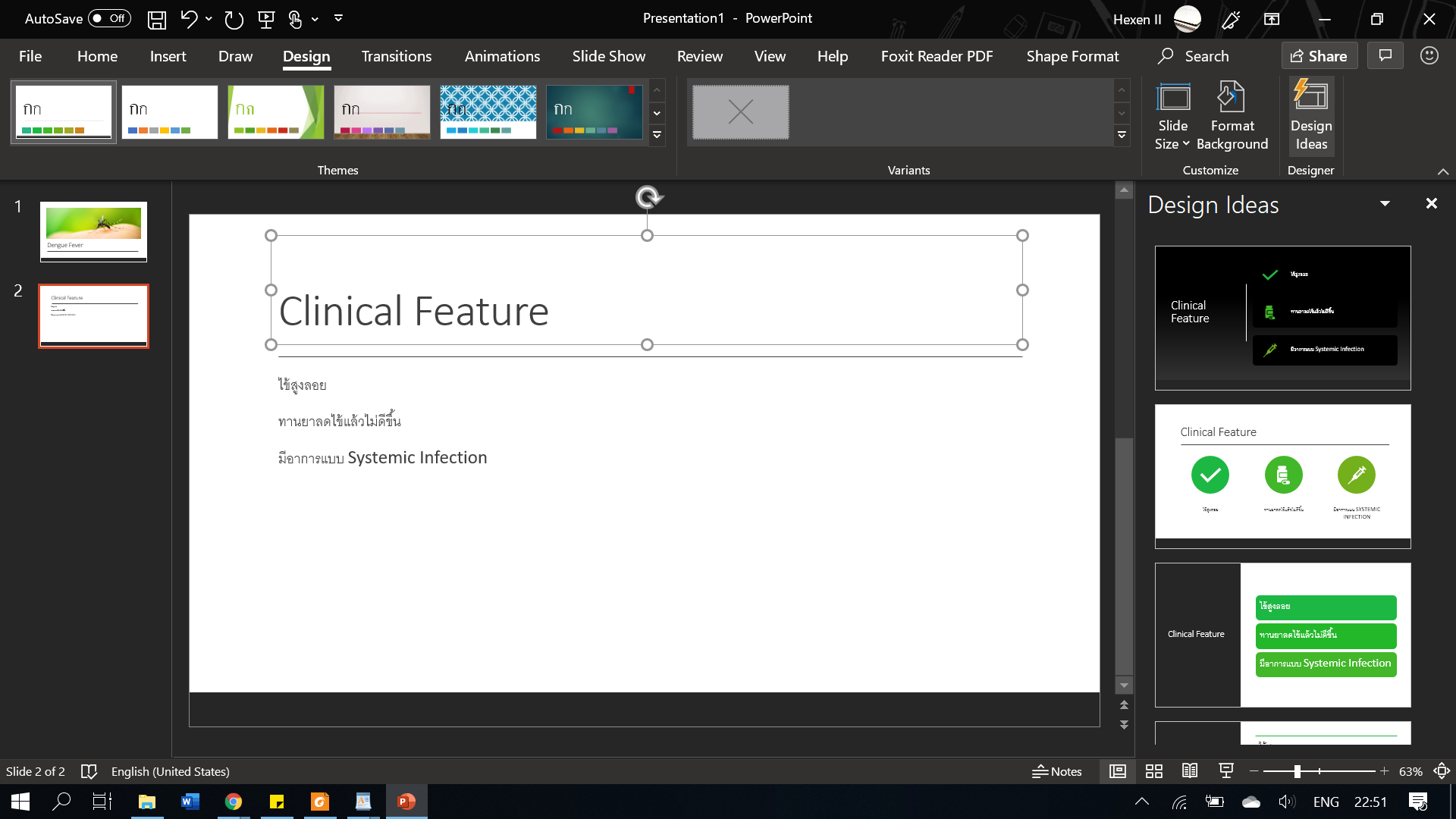This screenshot has width=1456, height=819.
Task: Open Design Ideas from the ribbon
Action: pos(1310,115)
